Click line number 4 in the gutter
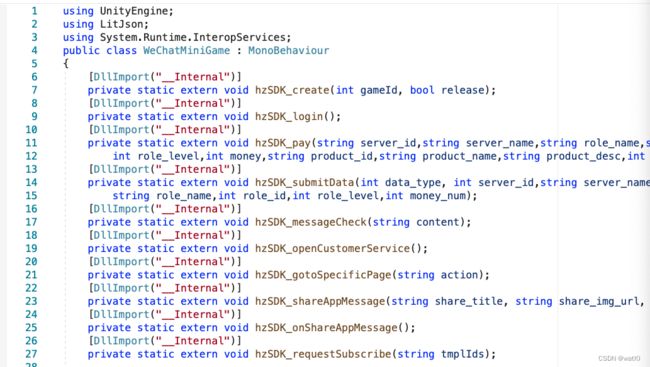This screenshot has width=650, height=367. point(34,51)
